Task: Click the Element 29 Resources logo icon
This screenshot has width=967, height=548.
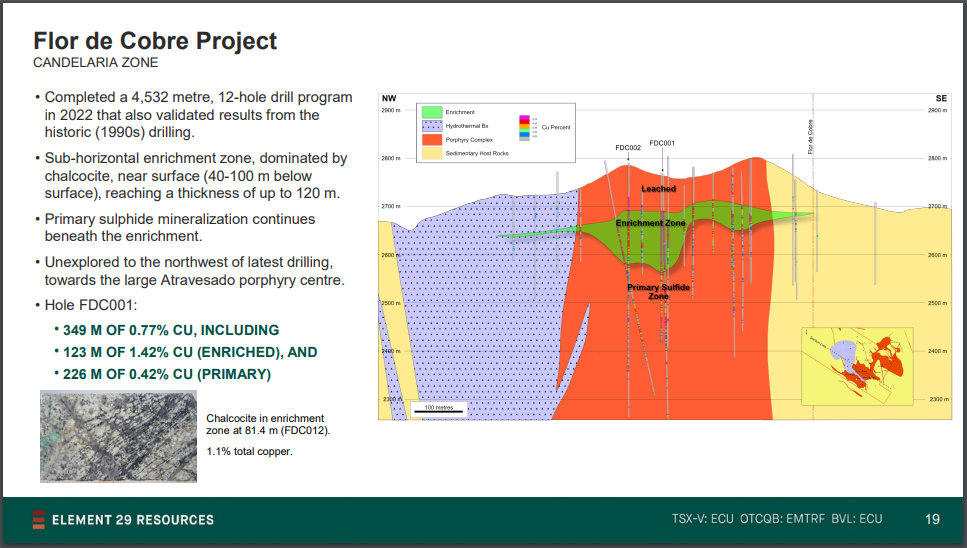Action: pyautogui.click(x=38, y=520)
